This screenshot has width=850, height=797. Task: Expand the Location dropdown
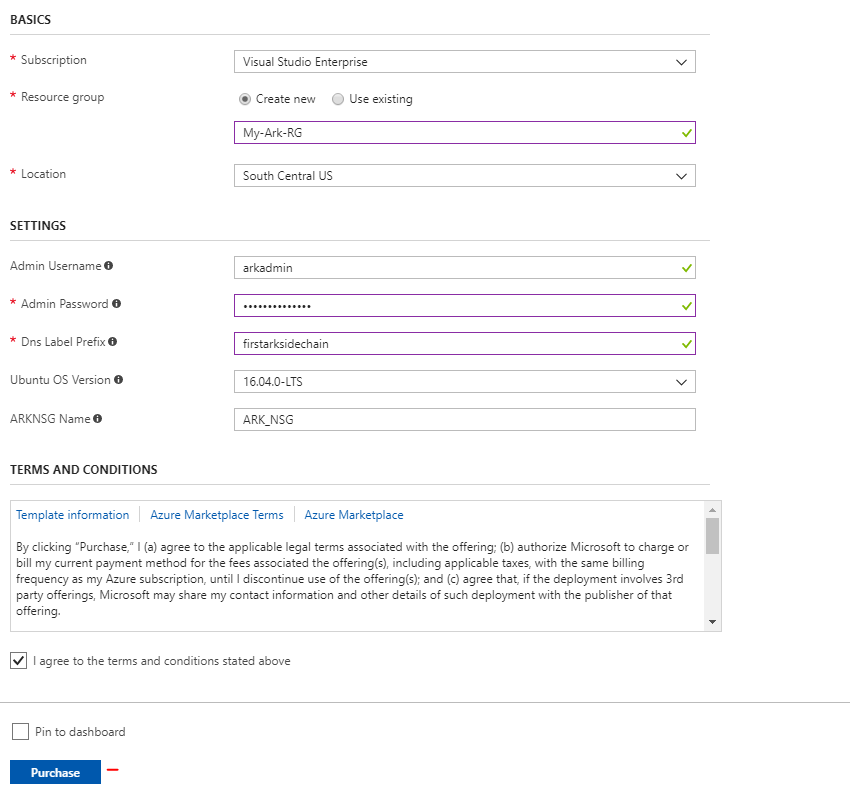click(464, 176)
